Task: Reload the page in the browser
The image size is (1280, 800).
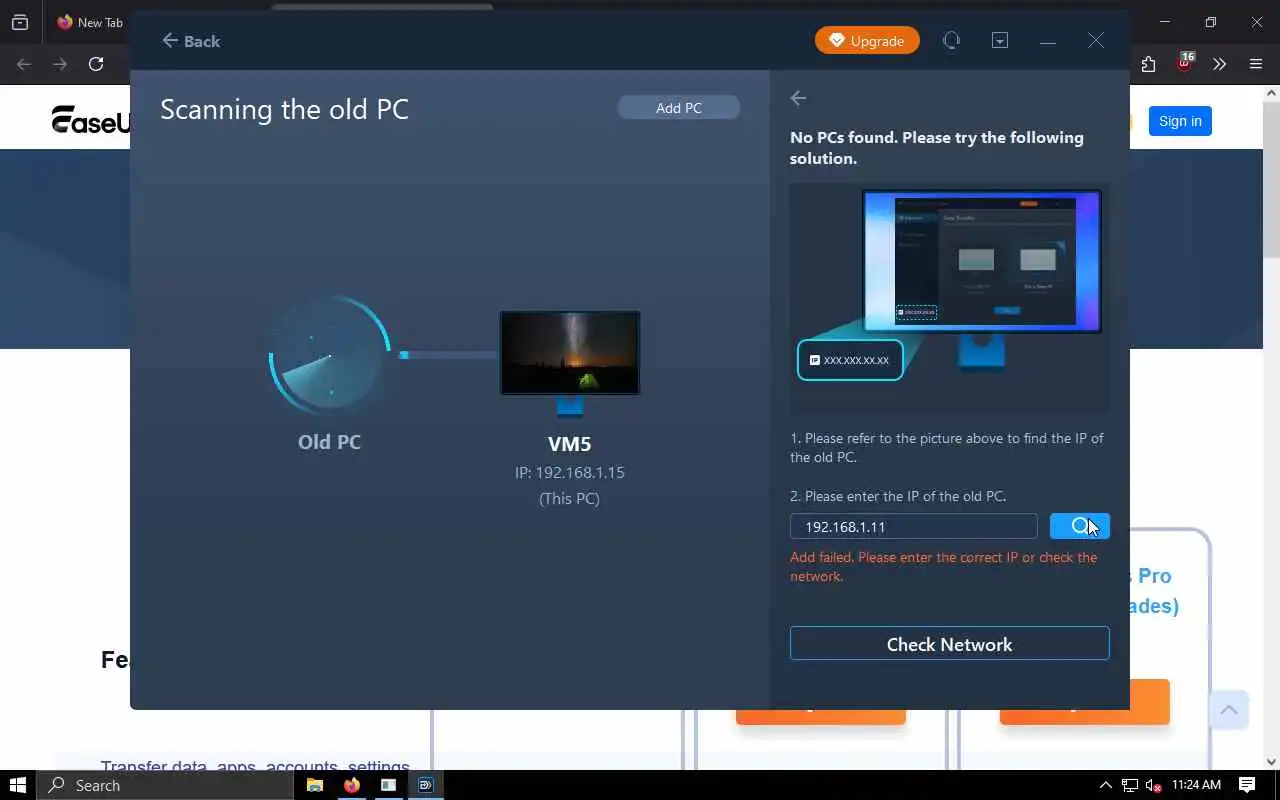Action: point(96,64)
